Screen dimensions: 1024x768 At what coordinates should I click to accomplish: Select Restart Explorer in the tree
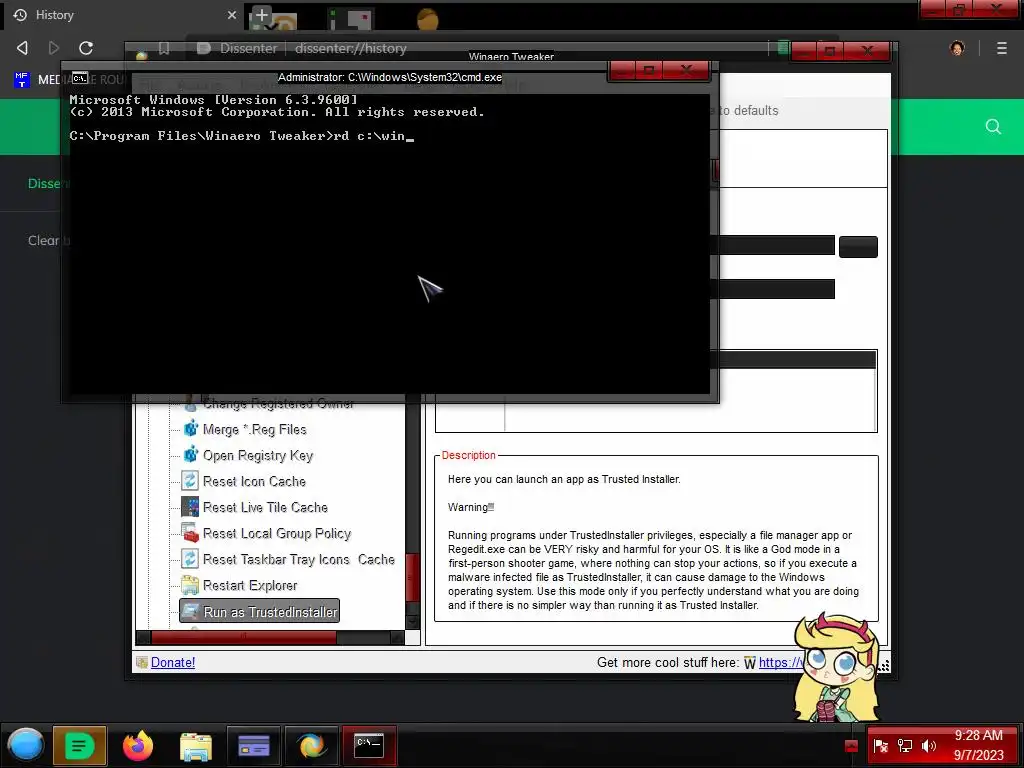click(249, 586)
